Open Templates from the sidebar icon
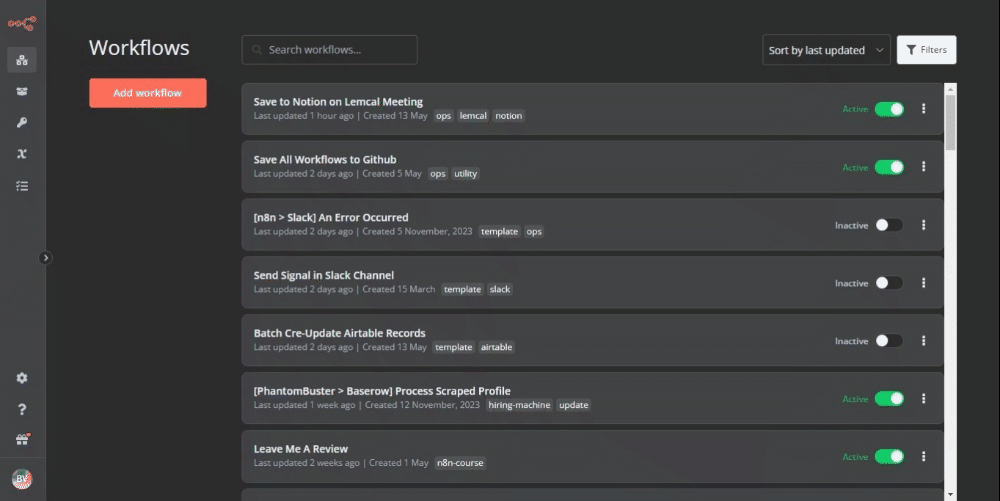 (22, 91)
